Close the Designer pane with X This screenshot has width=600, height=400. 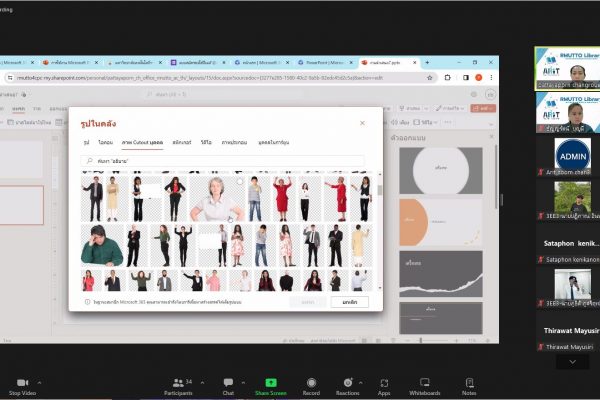[492, 136]
